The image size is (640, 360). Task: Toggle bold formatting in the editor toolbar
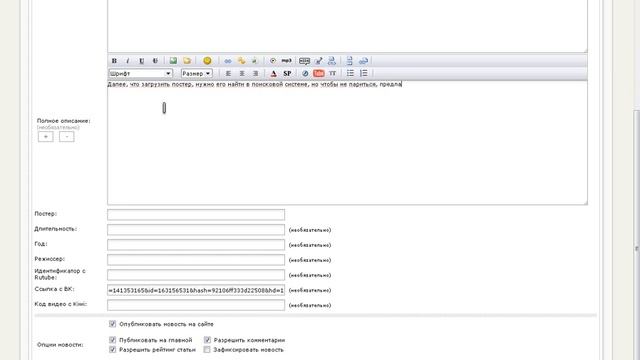pyautogui.click(x=114, y=61)
